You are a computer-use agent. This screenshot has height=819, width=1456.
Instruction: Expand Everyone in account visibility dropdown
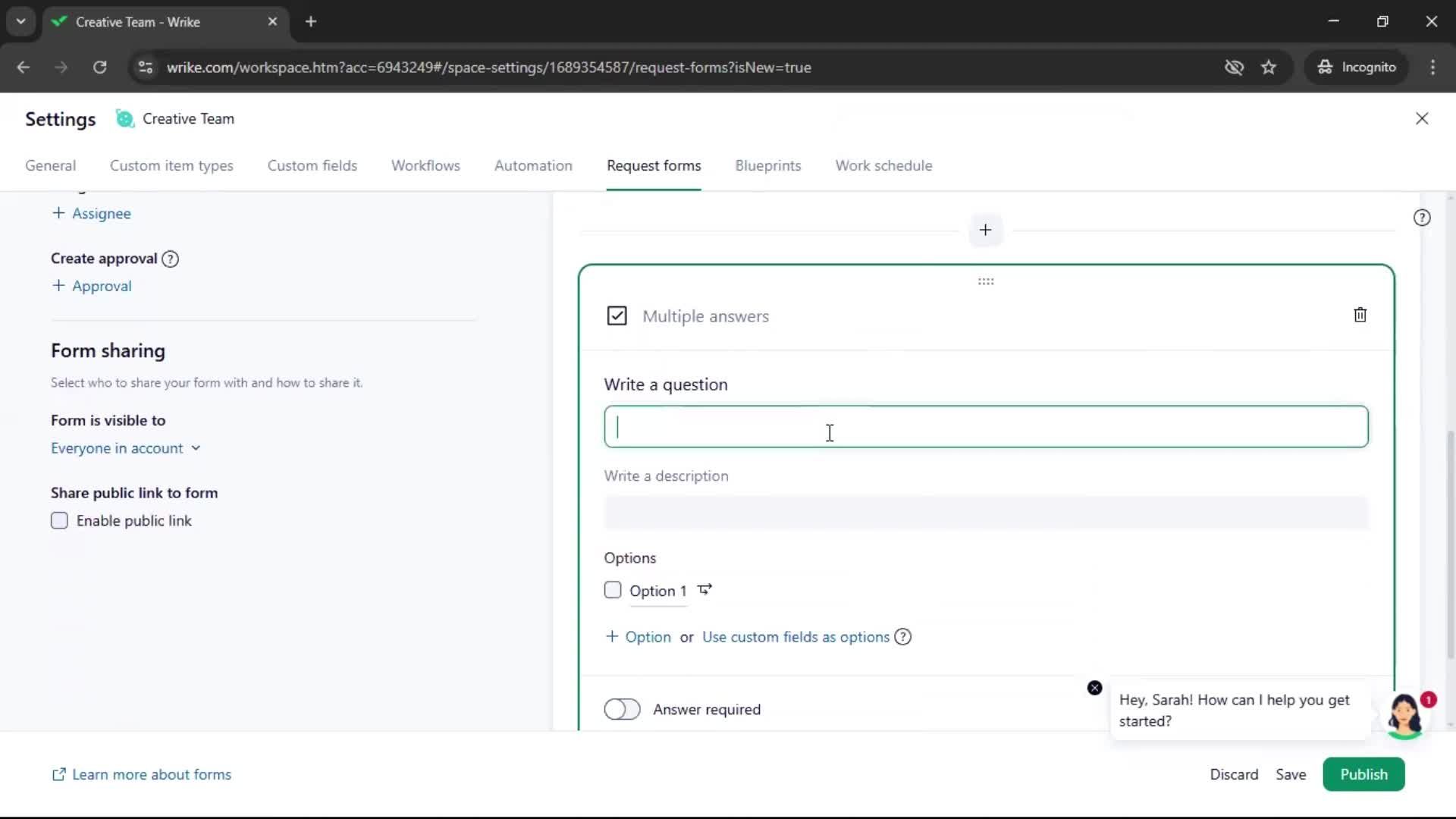click(126, 448)
